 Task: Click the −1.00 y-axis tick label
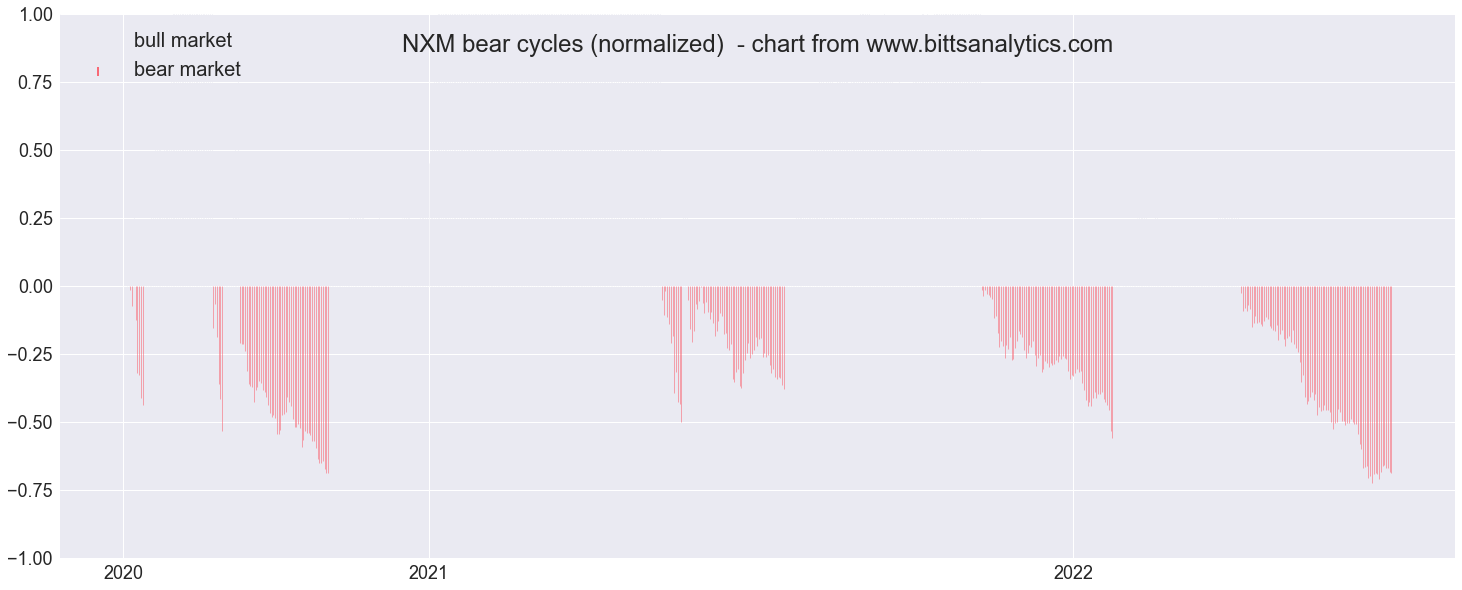coord(29,558)
